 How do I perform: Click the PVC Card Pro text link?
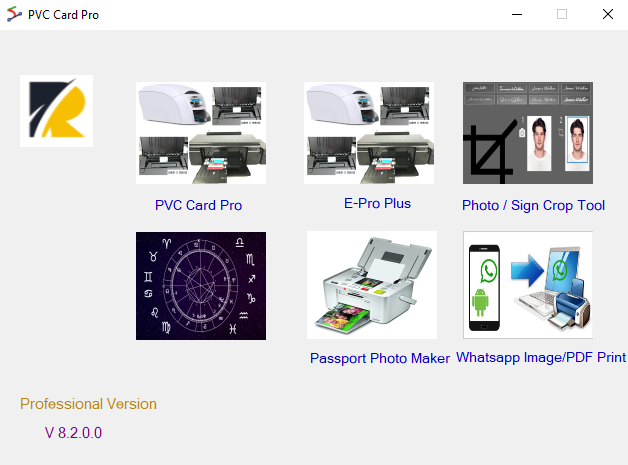[199, 205]
